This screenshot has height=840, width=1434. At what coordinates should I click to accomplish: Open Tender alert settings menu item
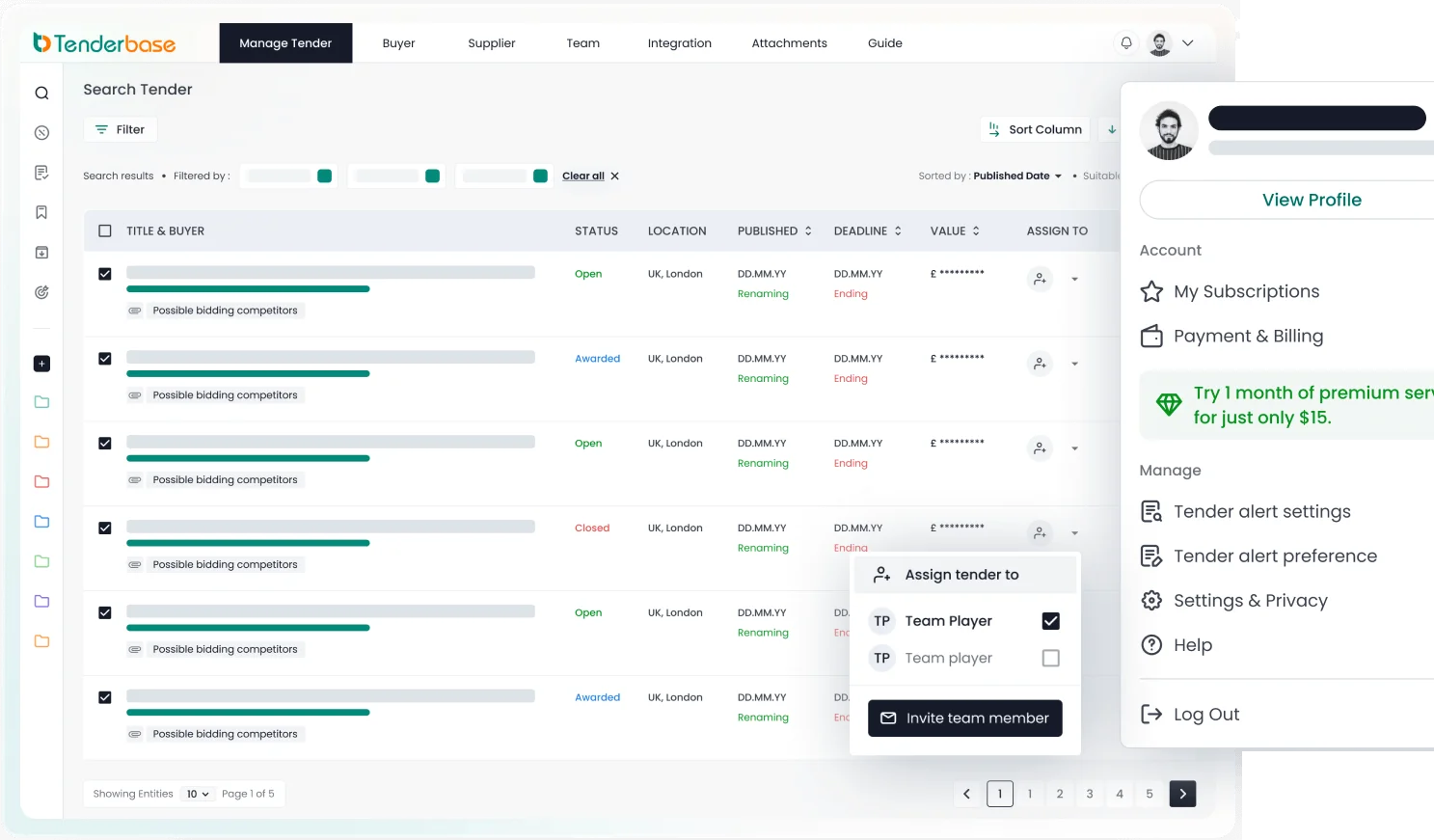pyautogui.click(x=1261, y=512)
